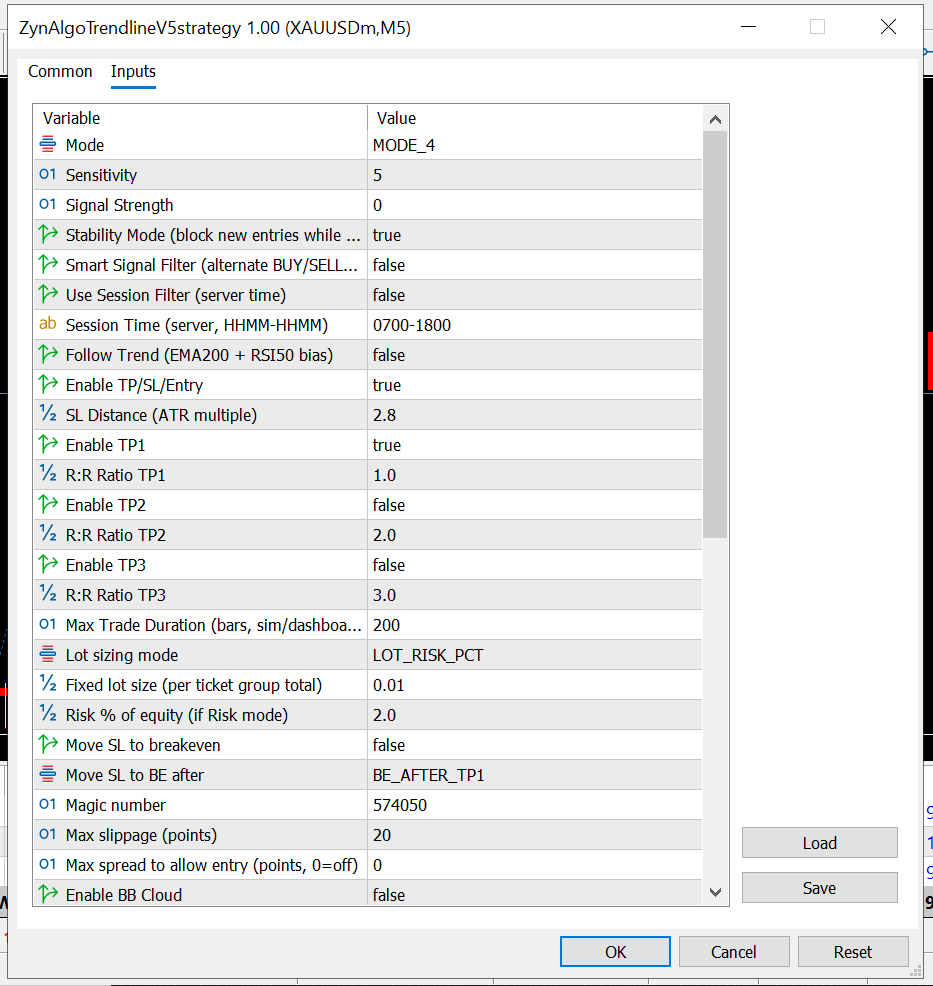This screenshot has height=986, width=933.
Task: Click the enum icon beside Mode
Action: (48, 144)
